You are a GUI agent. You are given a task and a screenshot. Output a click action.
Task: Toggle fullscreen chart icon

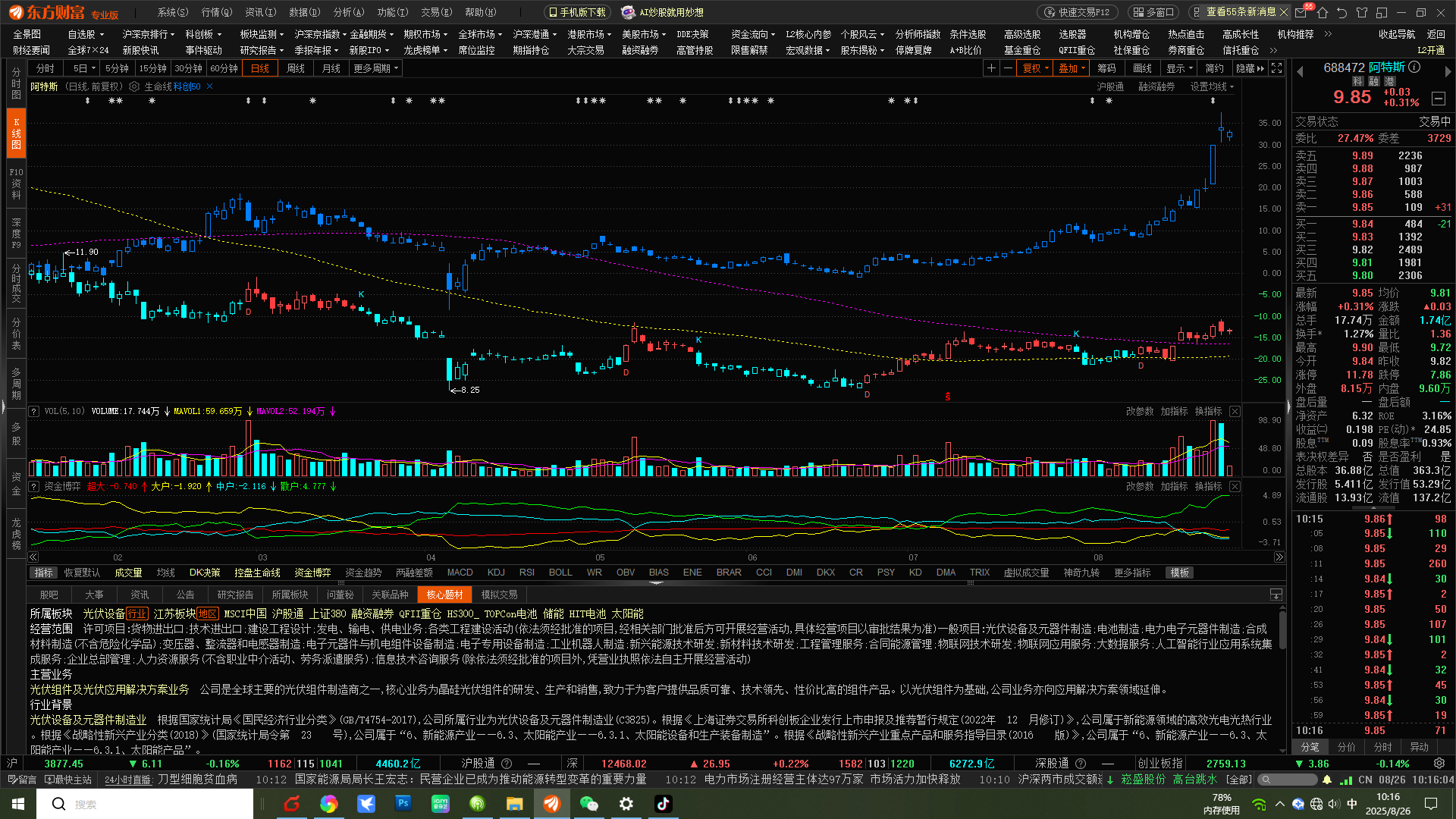(1277, 68)
